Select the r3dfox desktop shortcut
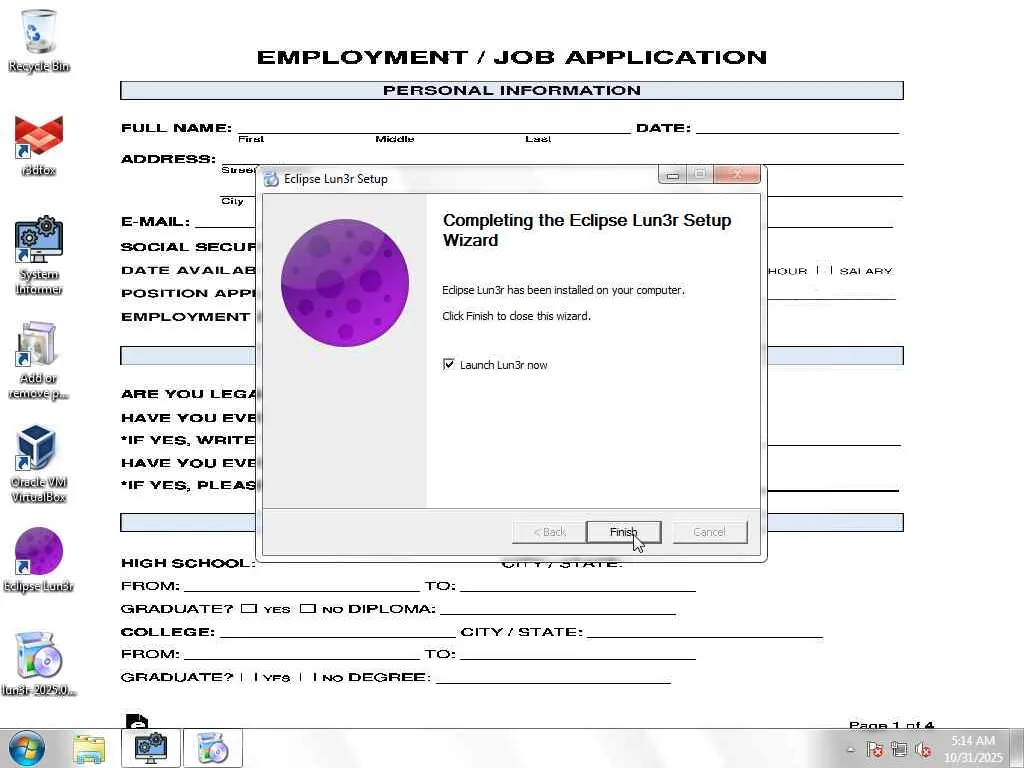Viewport: 1024px width, 768px height. pyautogui.click(x=39, y=145)
